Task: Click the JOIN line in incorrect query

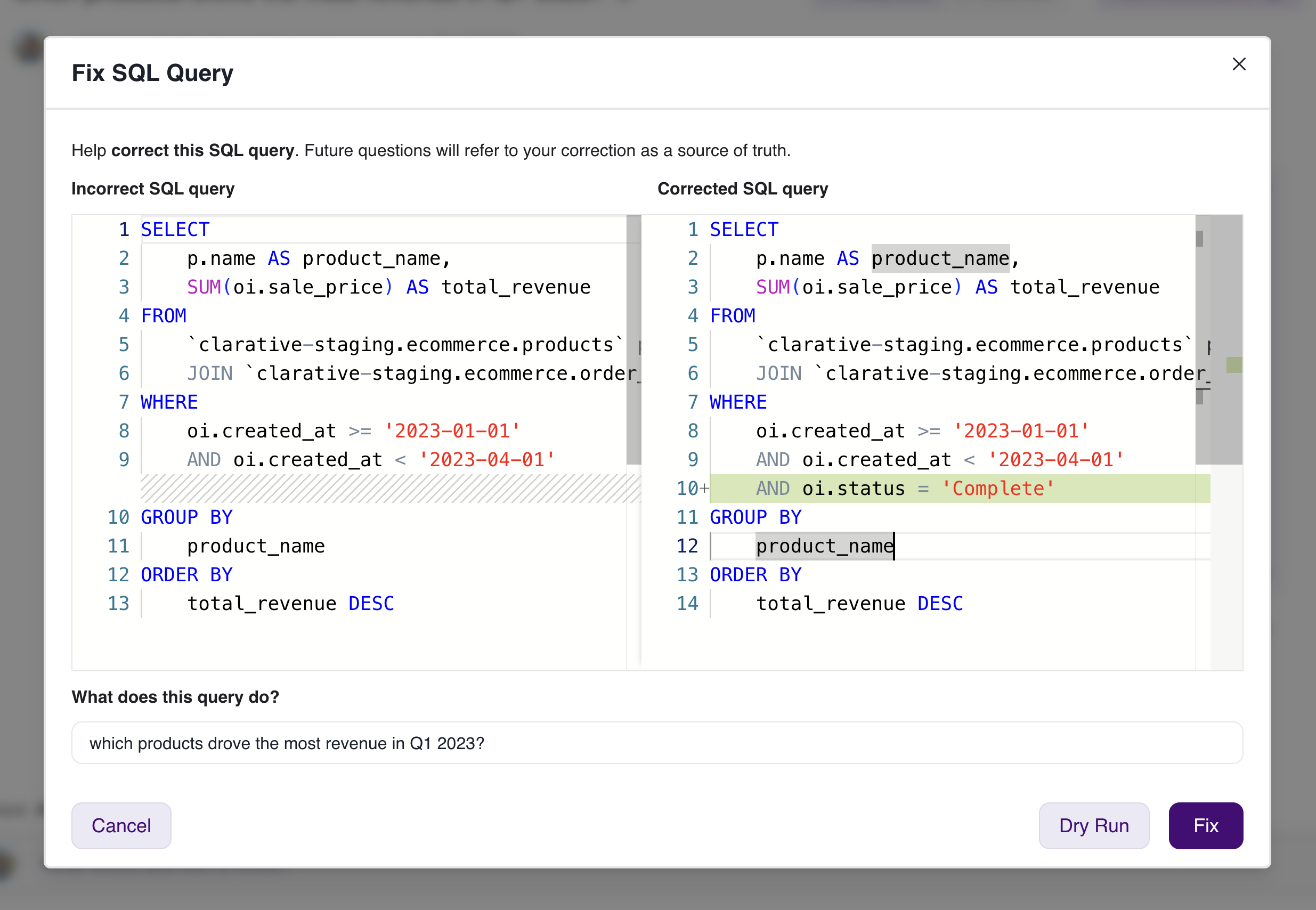Action: [x=414, y=373]
